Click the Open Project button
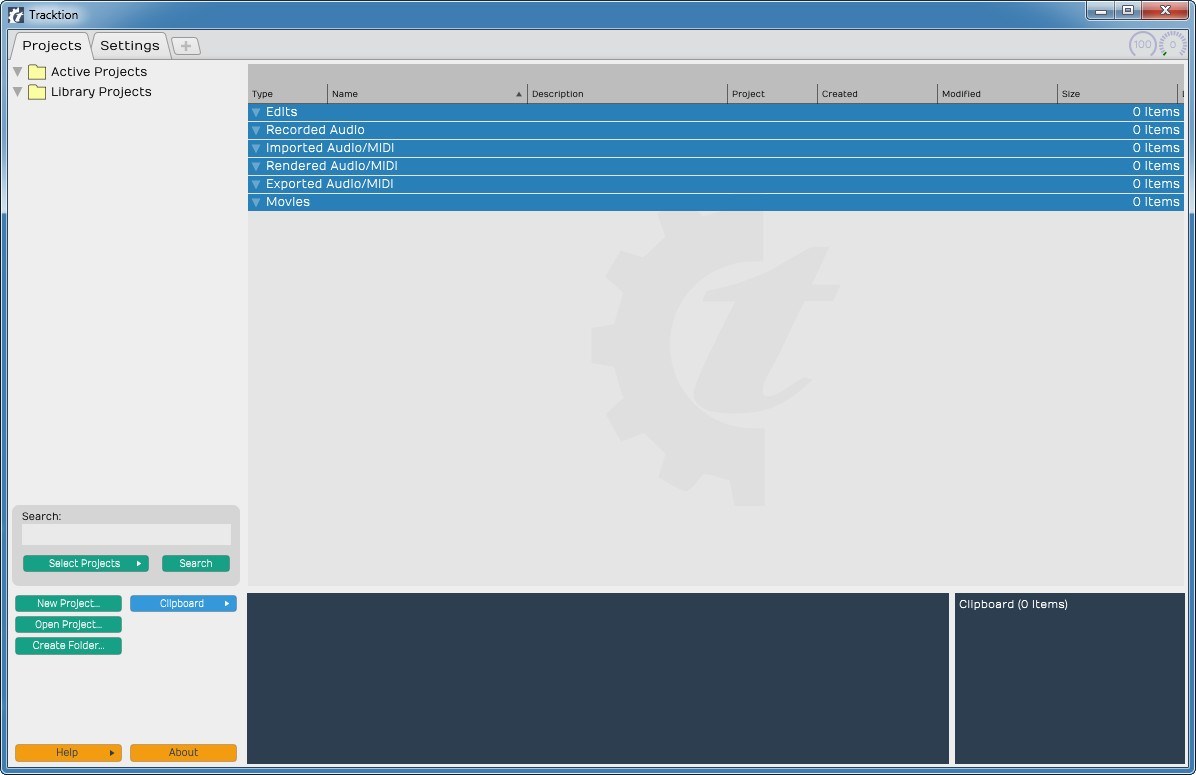 click(x=68, y=624)
